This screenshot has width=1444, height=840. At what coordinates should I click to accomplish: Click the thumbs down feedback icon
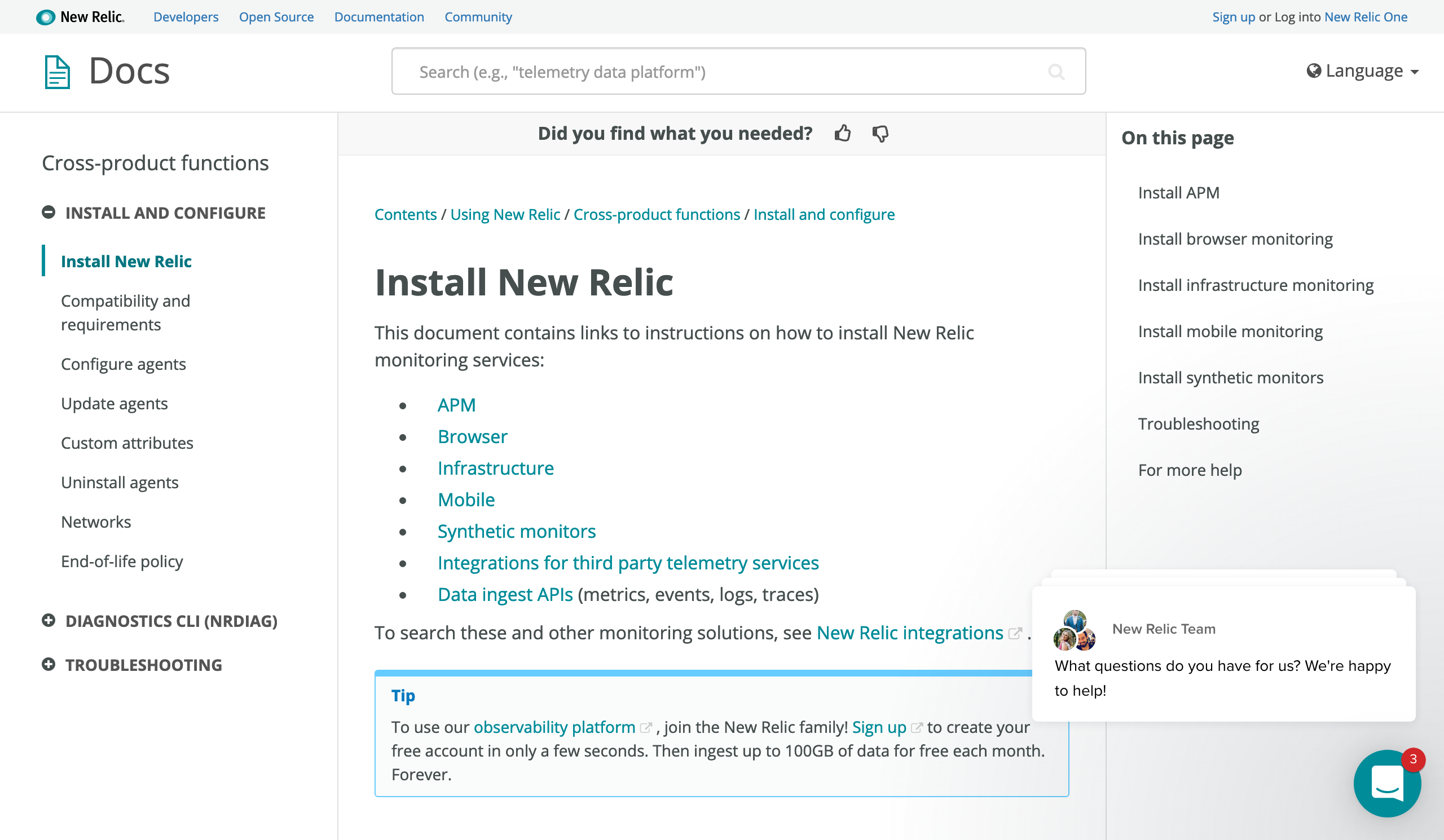pos(880,134)
